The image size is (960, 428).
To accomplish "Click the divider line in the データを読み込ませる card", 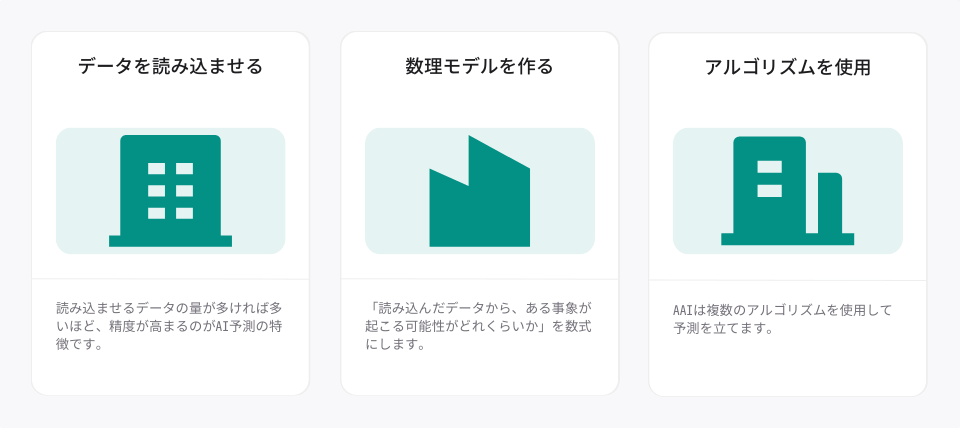I will [170, 279].
